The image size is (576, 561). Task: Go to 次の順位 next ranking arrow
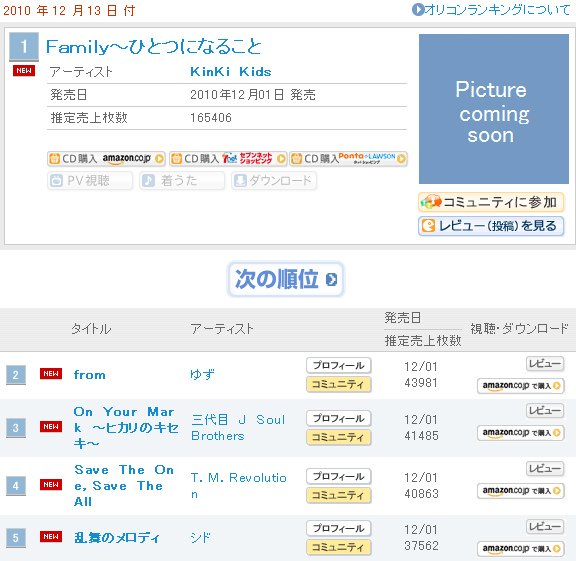pyautogui.click(x=285, y=279)
